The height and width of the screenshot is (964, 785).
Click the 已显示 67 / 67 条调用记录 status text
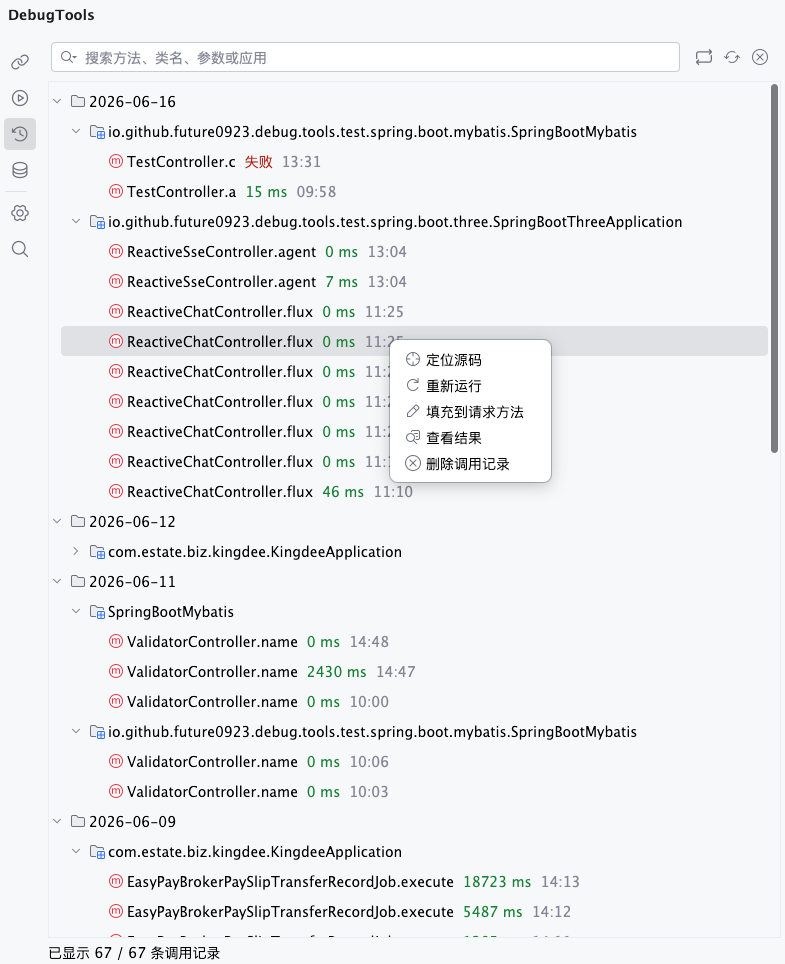pyautogui.click(x=134, y=953)
